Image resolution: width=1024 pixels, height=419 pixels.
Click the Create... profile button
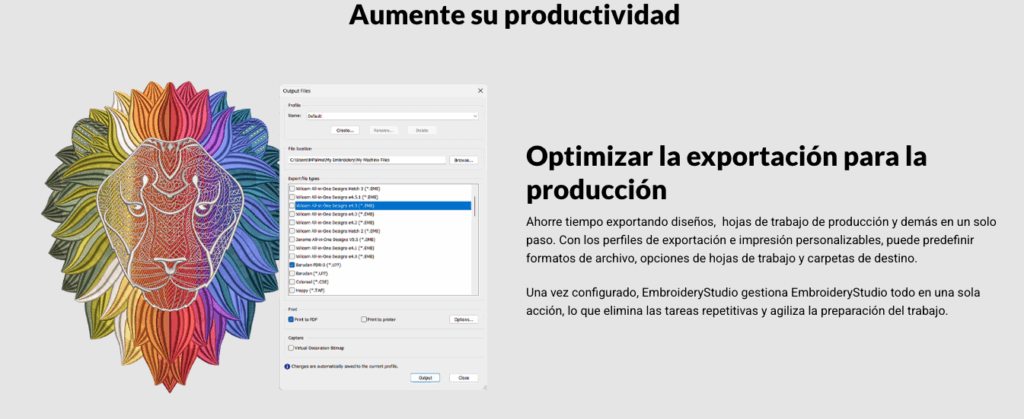pos(345,131)
